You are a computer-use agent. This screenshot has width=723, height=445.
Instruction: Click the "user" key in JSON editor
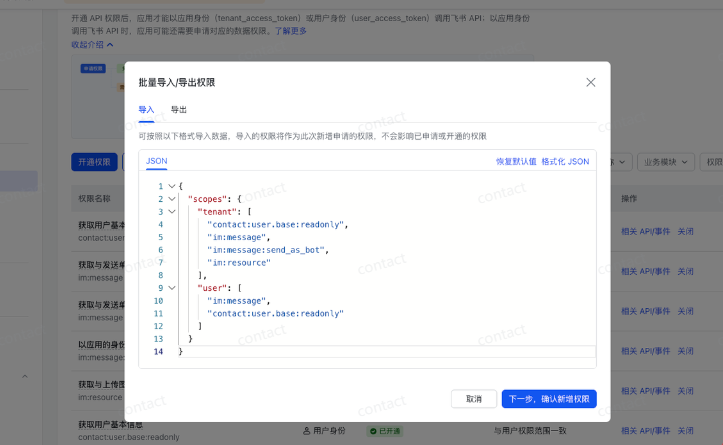[x=212, y=288]
